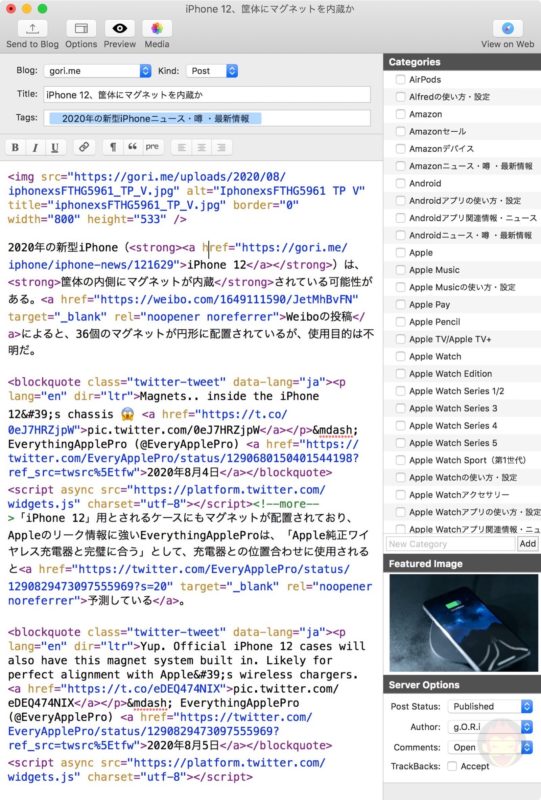Viewport: 541px width, 800px height.
Task: Check the Apple Watch Series 4 category
Action: [401, 426]
